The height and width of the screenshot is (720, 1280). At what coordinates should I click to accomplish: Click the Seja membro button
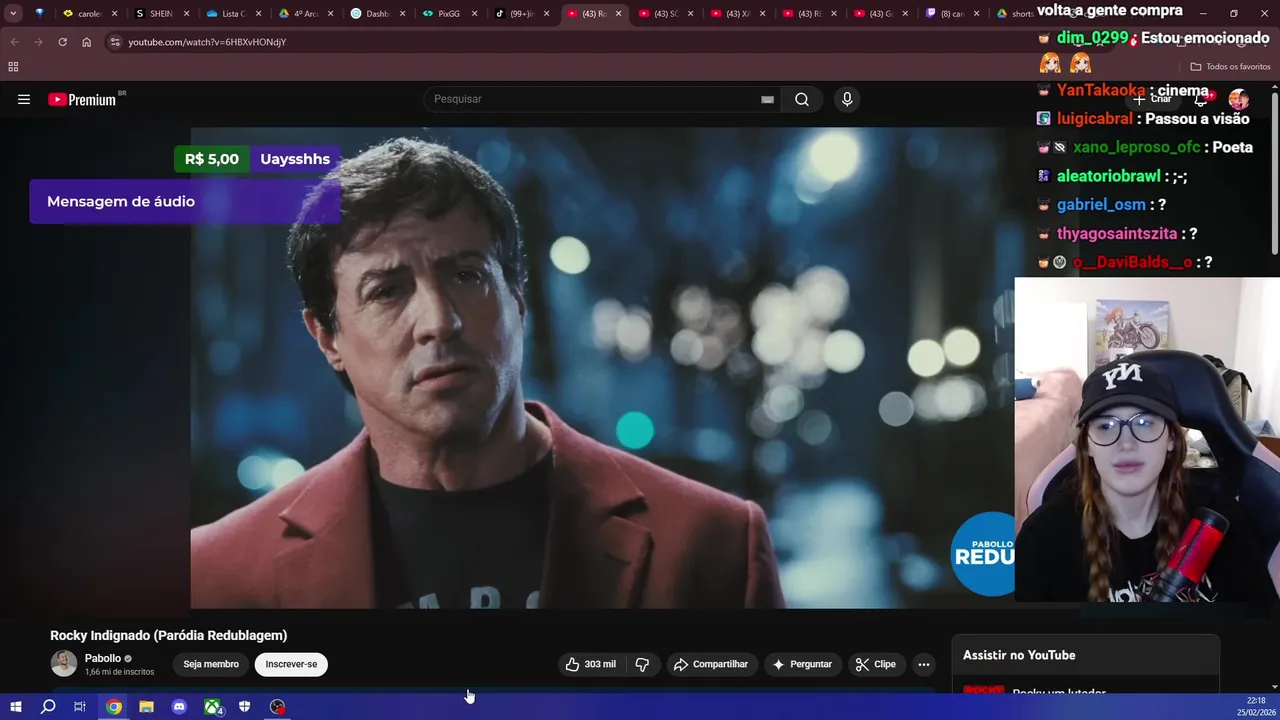point(211,664)
